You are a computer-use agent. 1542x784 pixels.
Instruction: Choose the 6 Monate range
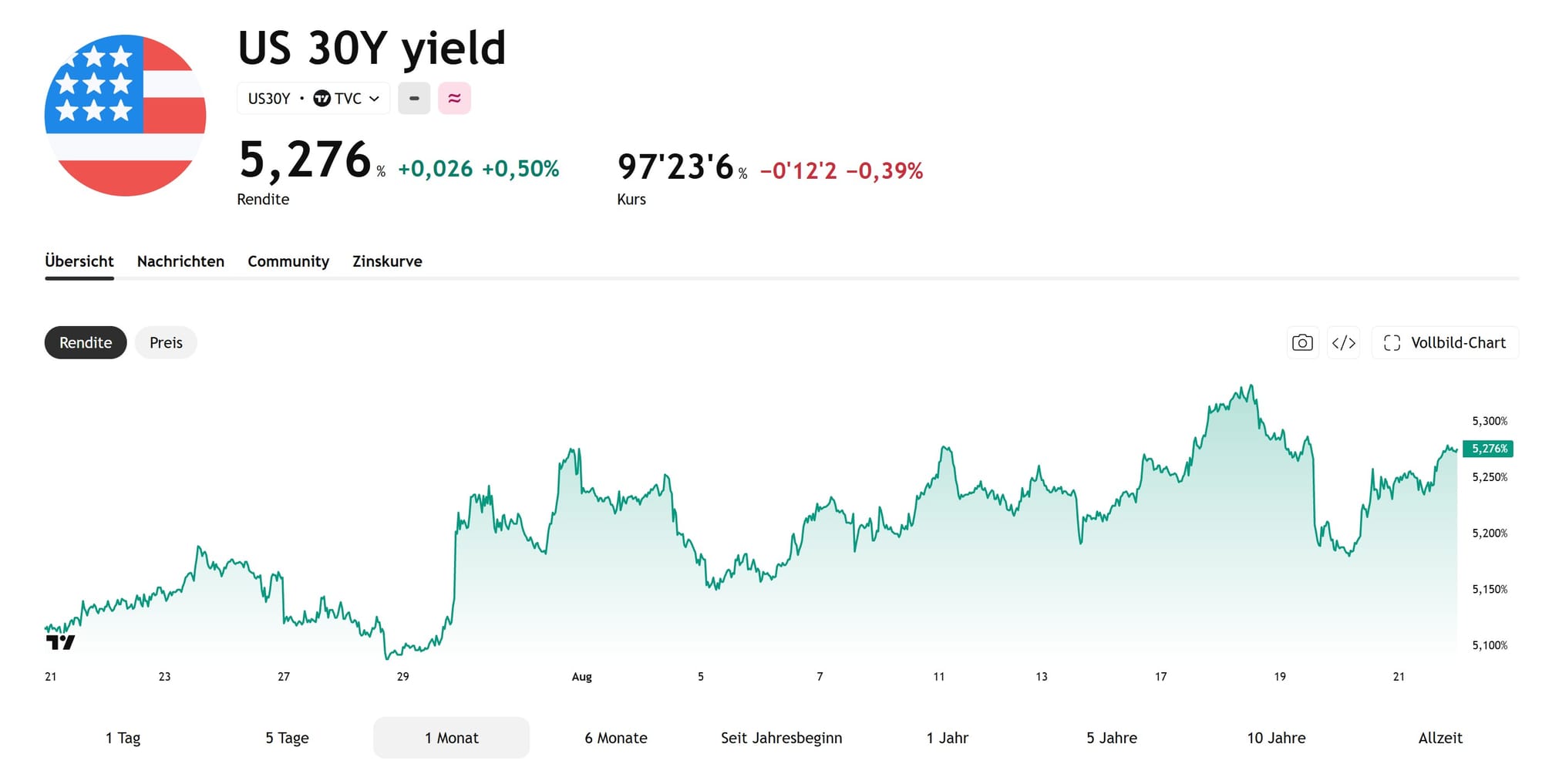[x=616, y=738]
